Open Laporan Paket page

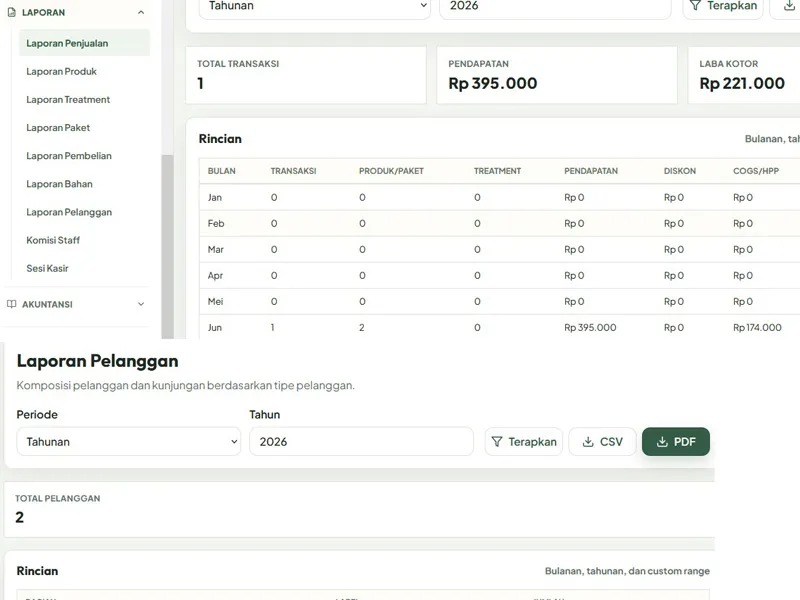point(58,128)
